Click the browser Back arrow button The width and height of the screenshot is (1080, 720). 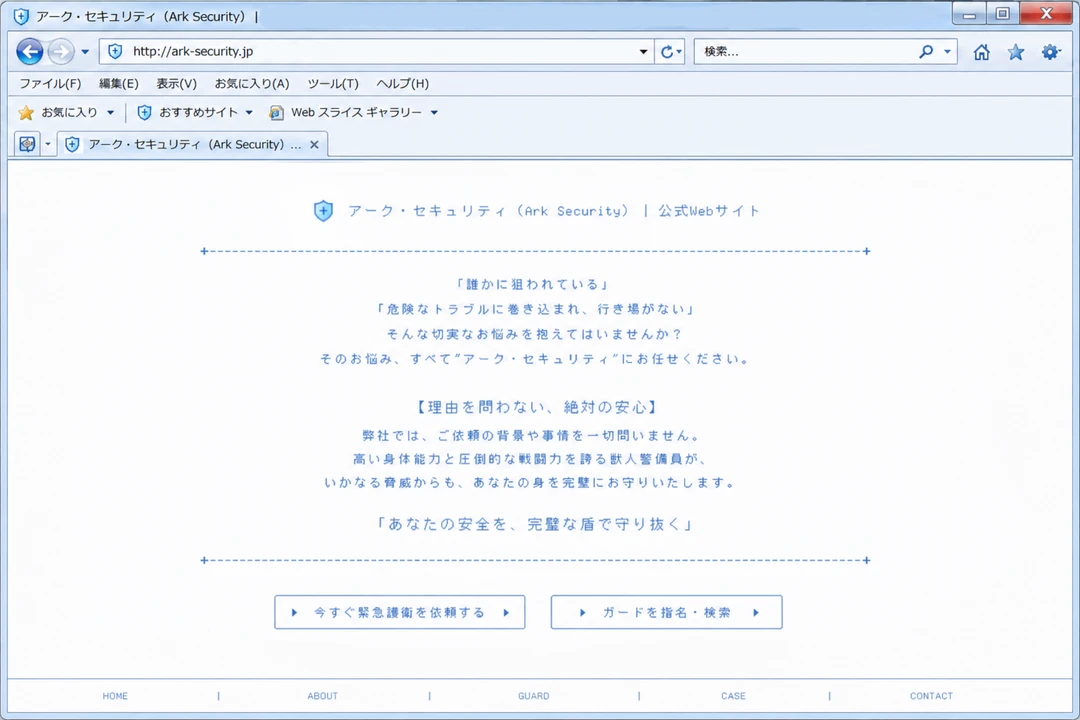30,51
